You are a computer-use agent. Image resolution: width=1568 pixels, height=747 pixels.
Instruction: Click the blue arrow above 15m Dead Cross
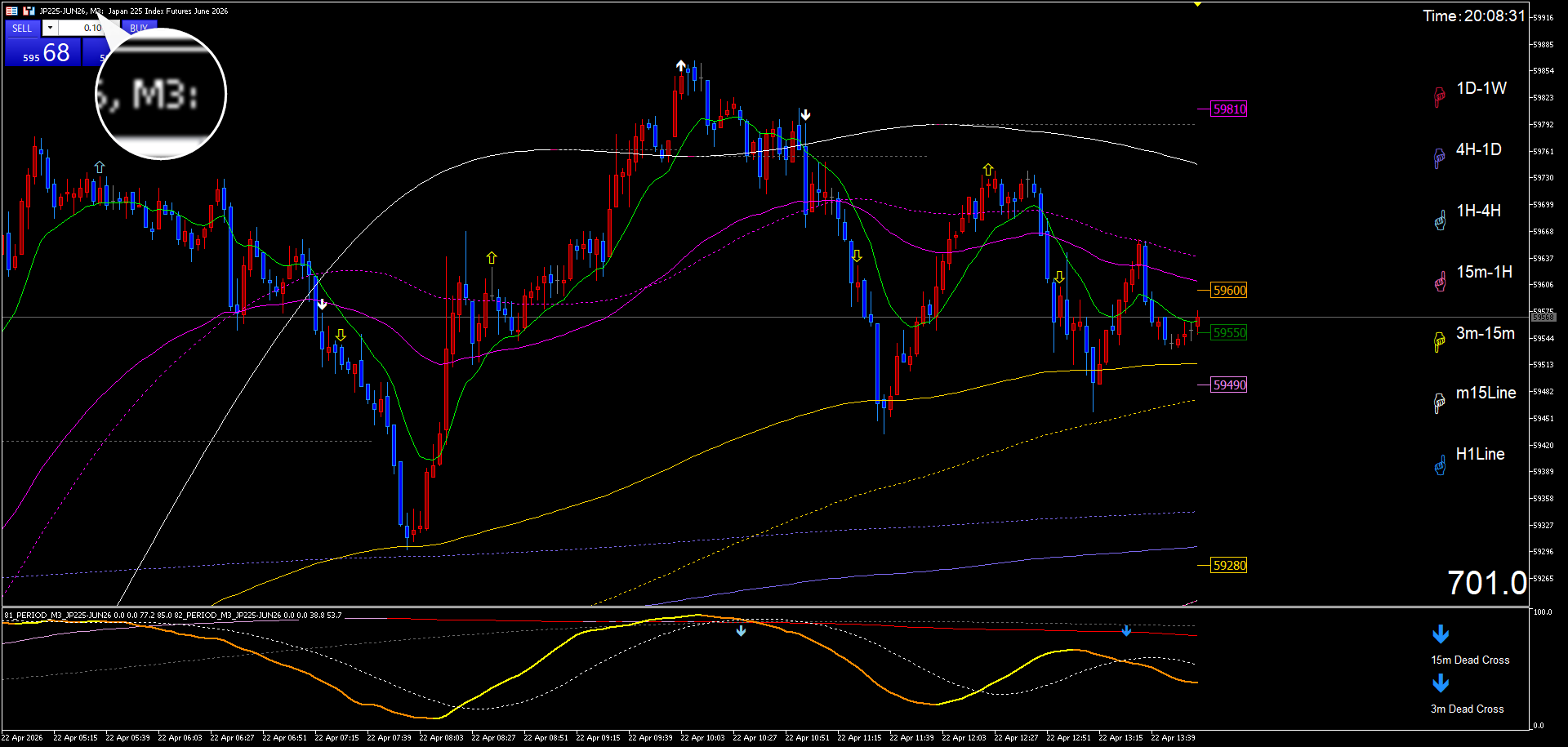pyautogui.click(x=1441, y=634)
